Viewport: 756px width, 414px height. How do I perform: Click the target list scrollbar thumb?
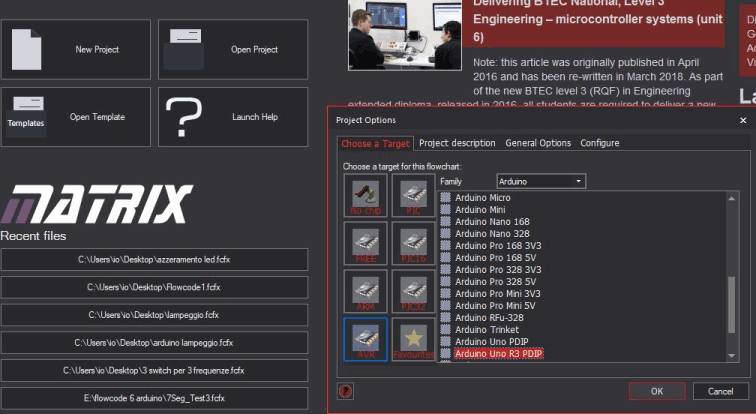pyautogui.click(x=731, y=305)
